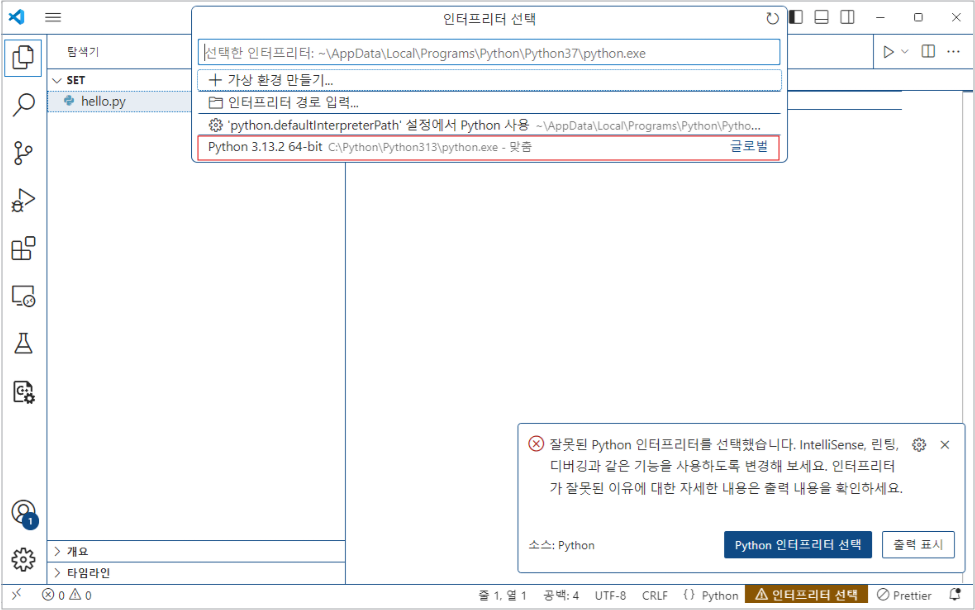Screen dimensions: 975x610
Task: Select Create Virtual Environment option
Action: coord(489,80)
